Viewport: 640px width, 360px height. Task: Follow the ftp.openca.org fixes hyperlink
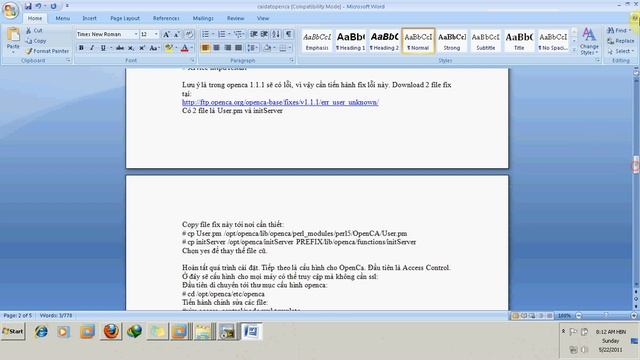(280, 102)
